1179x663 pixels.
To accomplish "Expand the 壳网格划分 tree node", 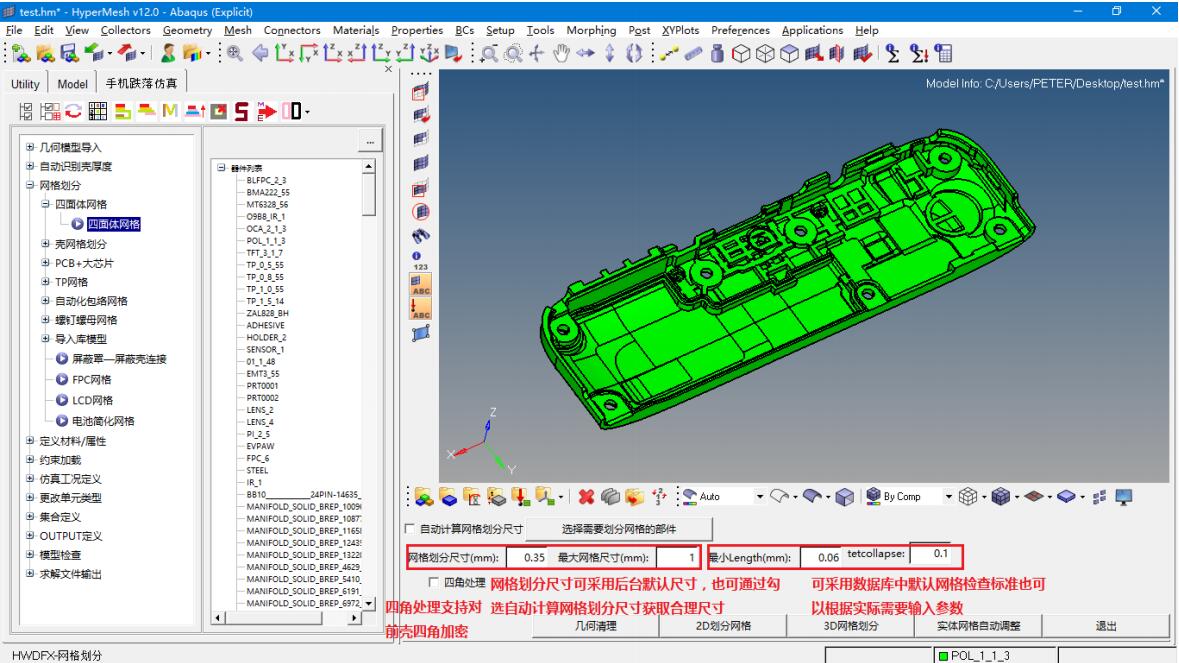I will point(45,244).
